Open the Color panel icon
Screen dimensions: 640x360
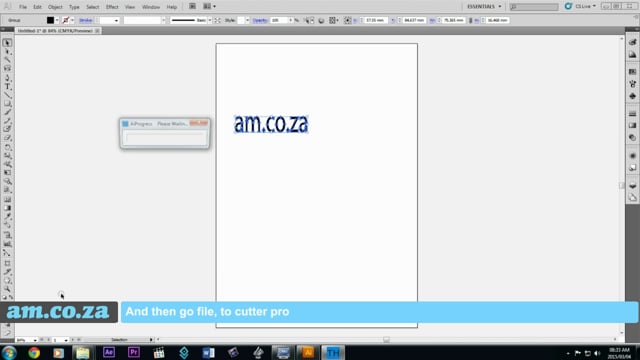coord(632,42)
